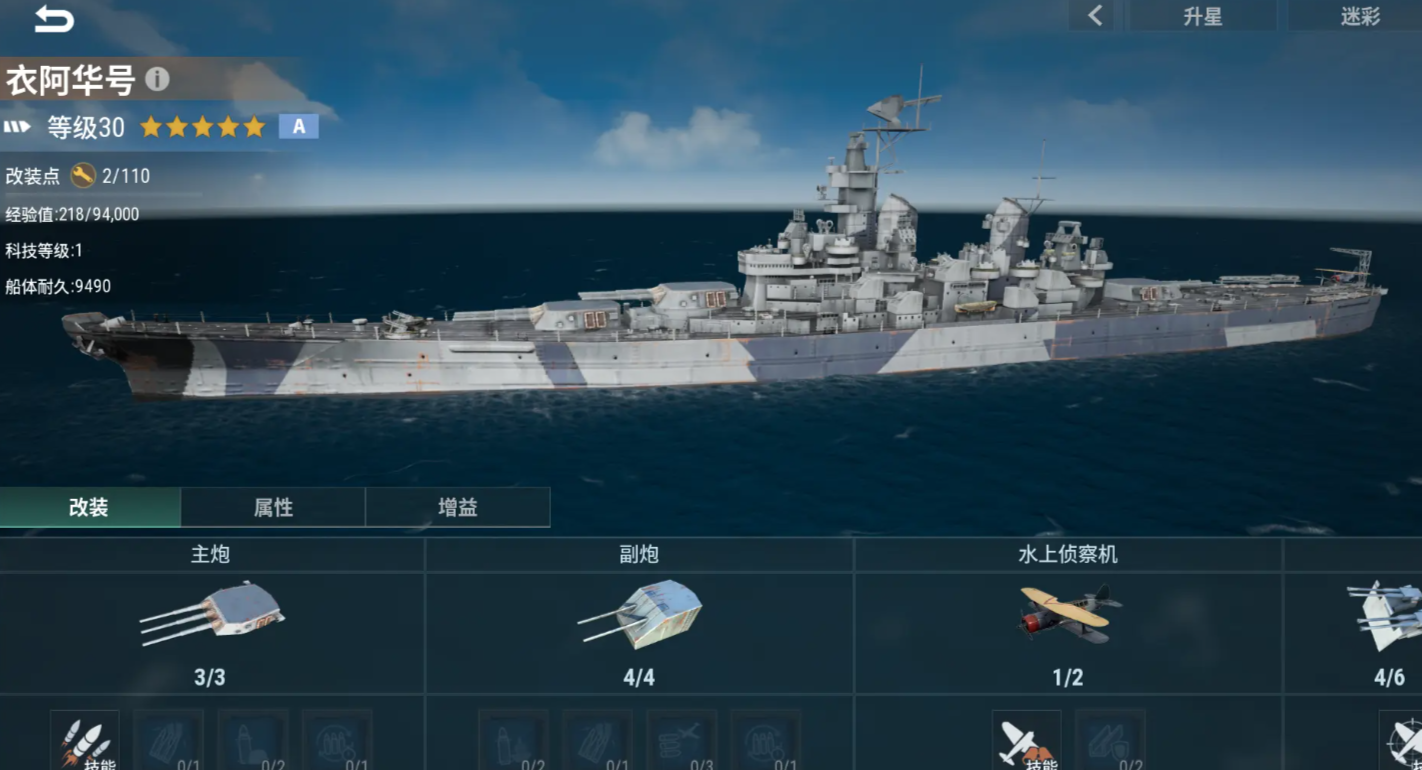This screenshot has width=1422, height=770.
Task: Switch to the 属性 tab
Action: click(x=273, y=507)
